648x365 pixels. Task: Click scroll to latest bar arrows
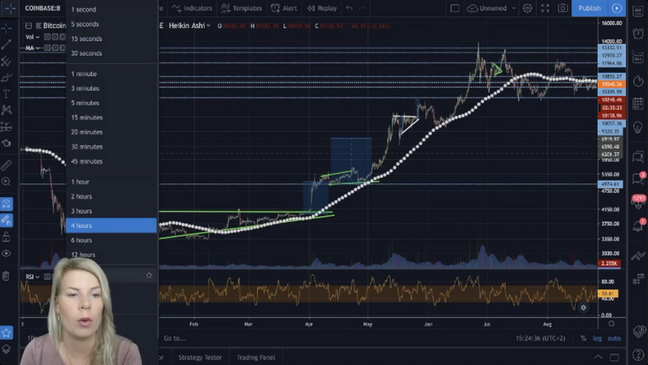[x=583, y=308]
